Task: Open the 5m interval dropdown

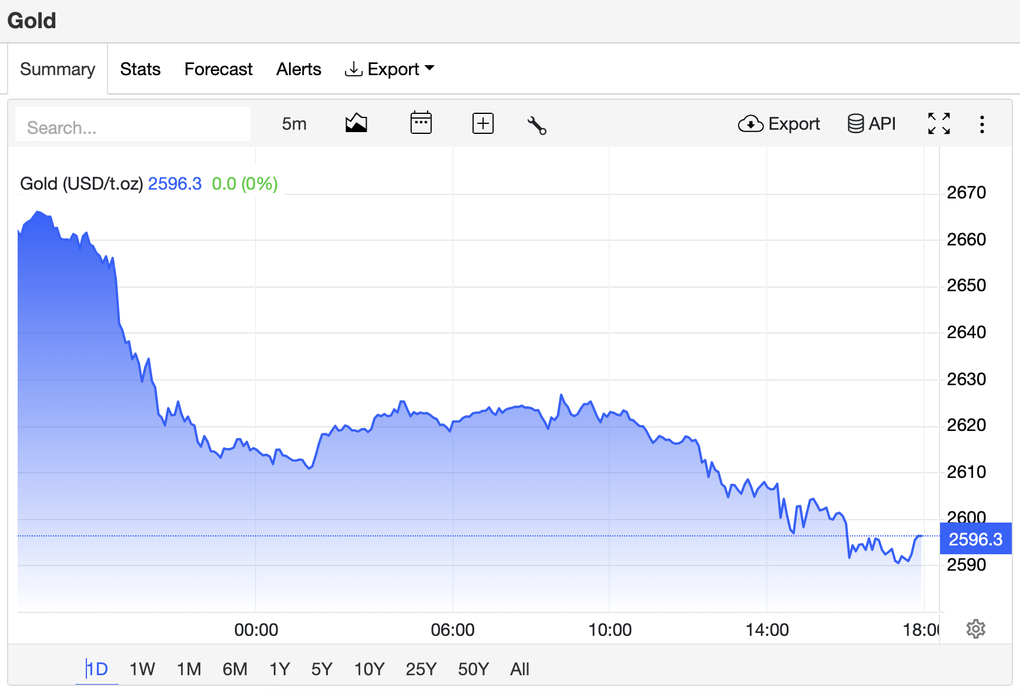Action: 293,123
